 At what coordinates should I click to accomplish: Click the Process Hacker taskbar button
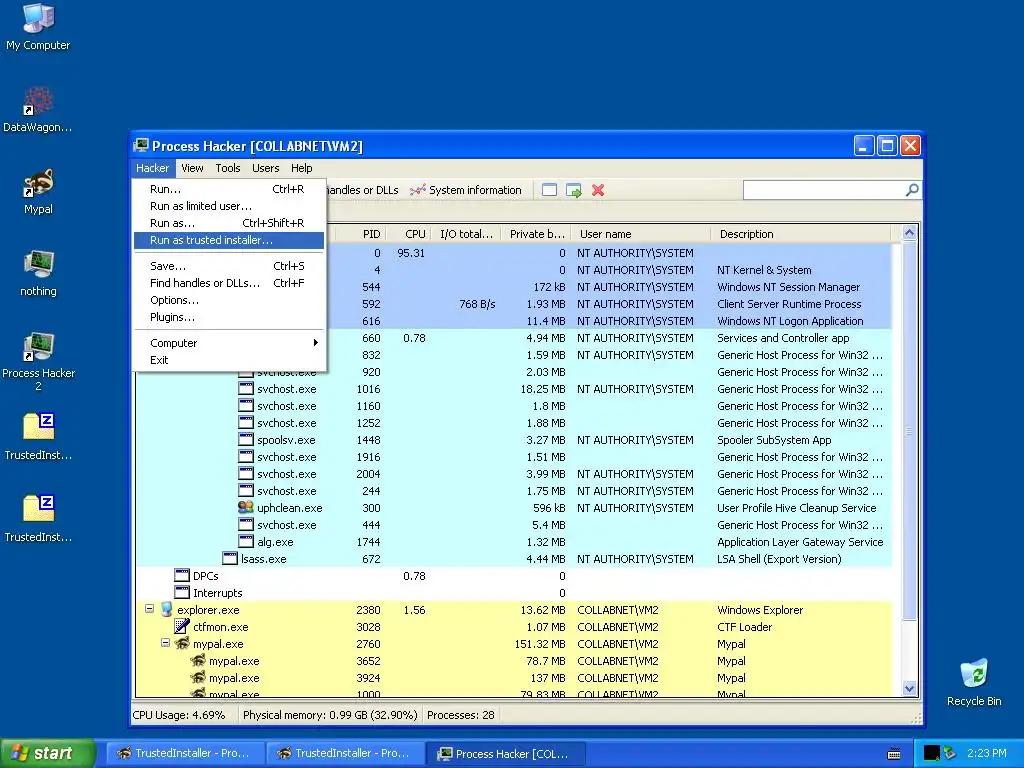point(505,753)
